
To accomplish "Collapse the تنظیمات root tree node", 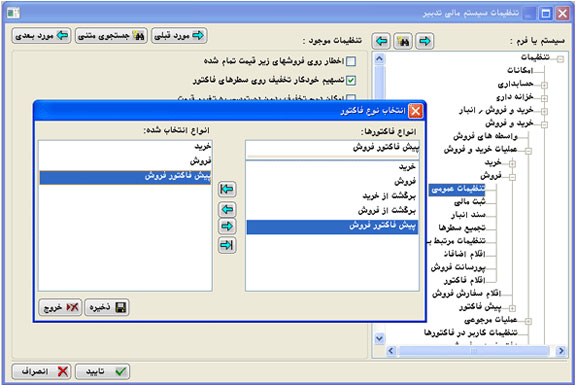I will pyautogui.click(x=560, y=59).
